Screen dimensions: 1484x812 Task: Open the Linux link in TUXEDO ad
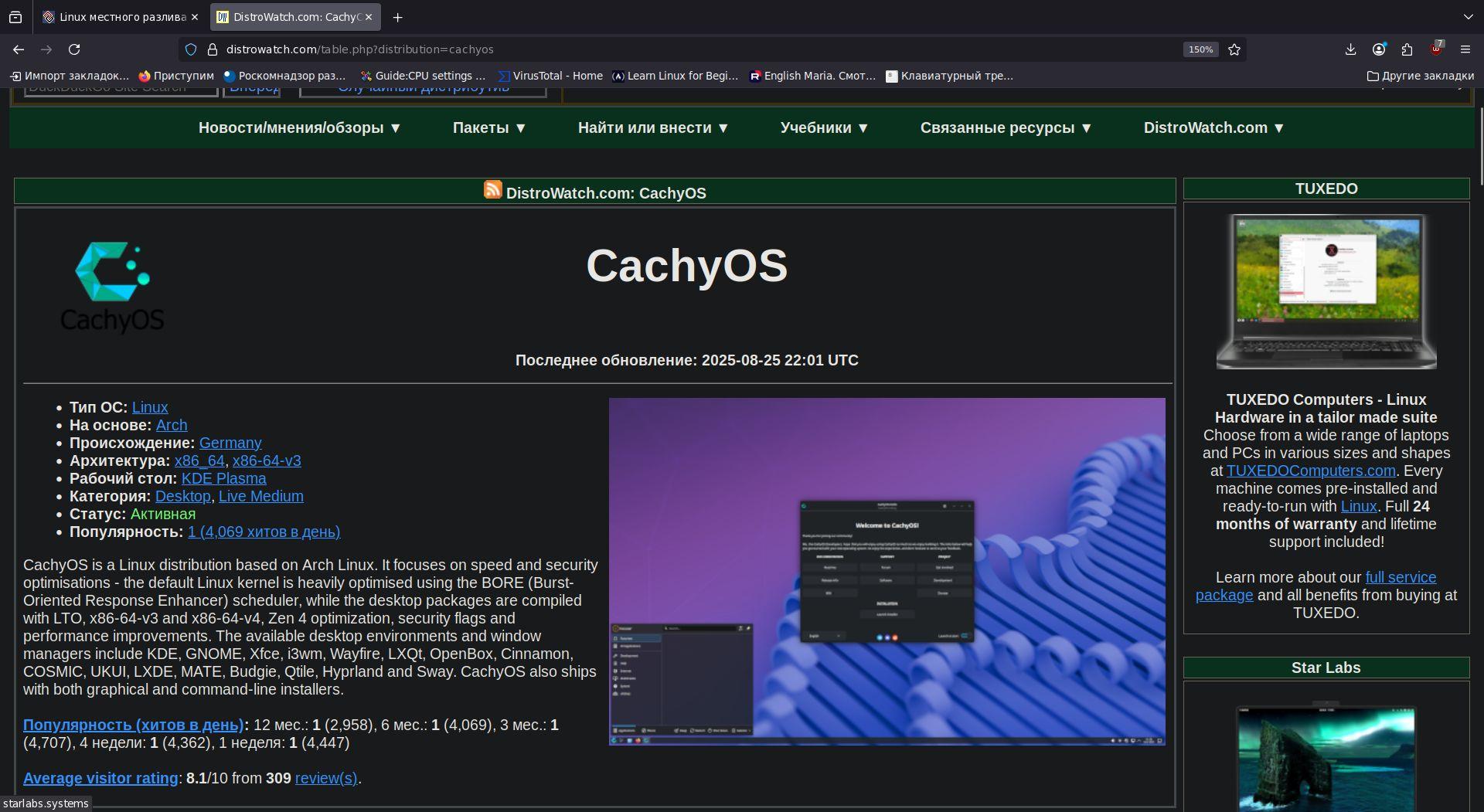1359,506
